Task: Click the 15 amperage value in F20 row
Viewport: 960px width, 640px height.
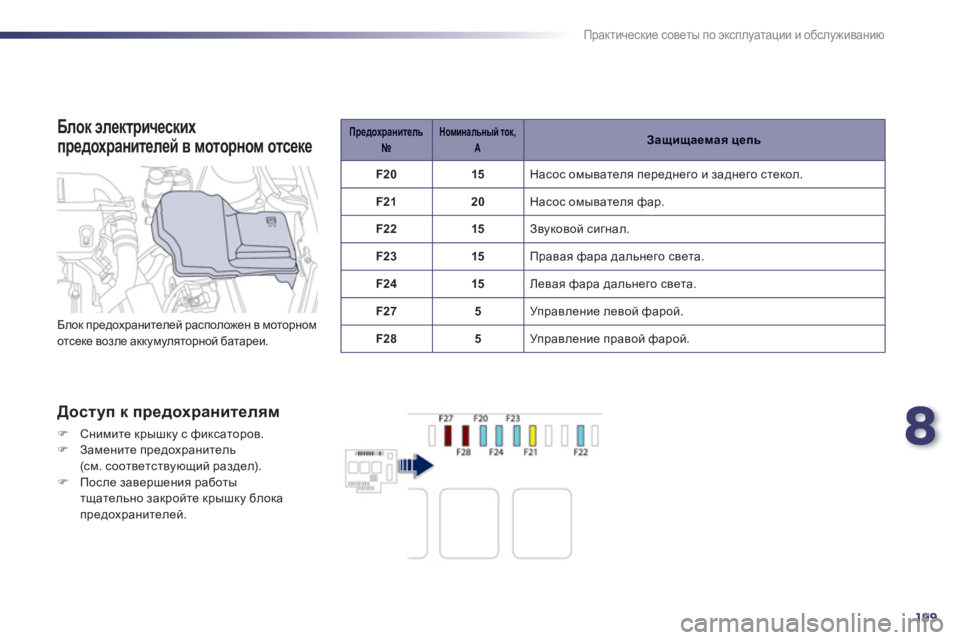Action: point(478,175)
